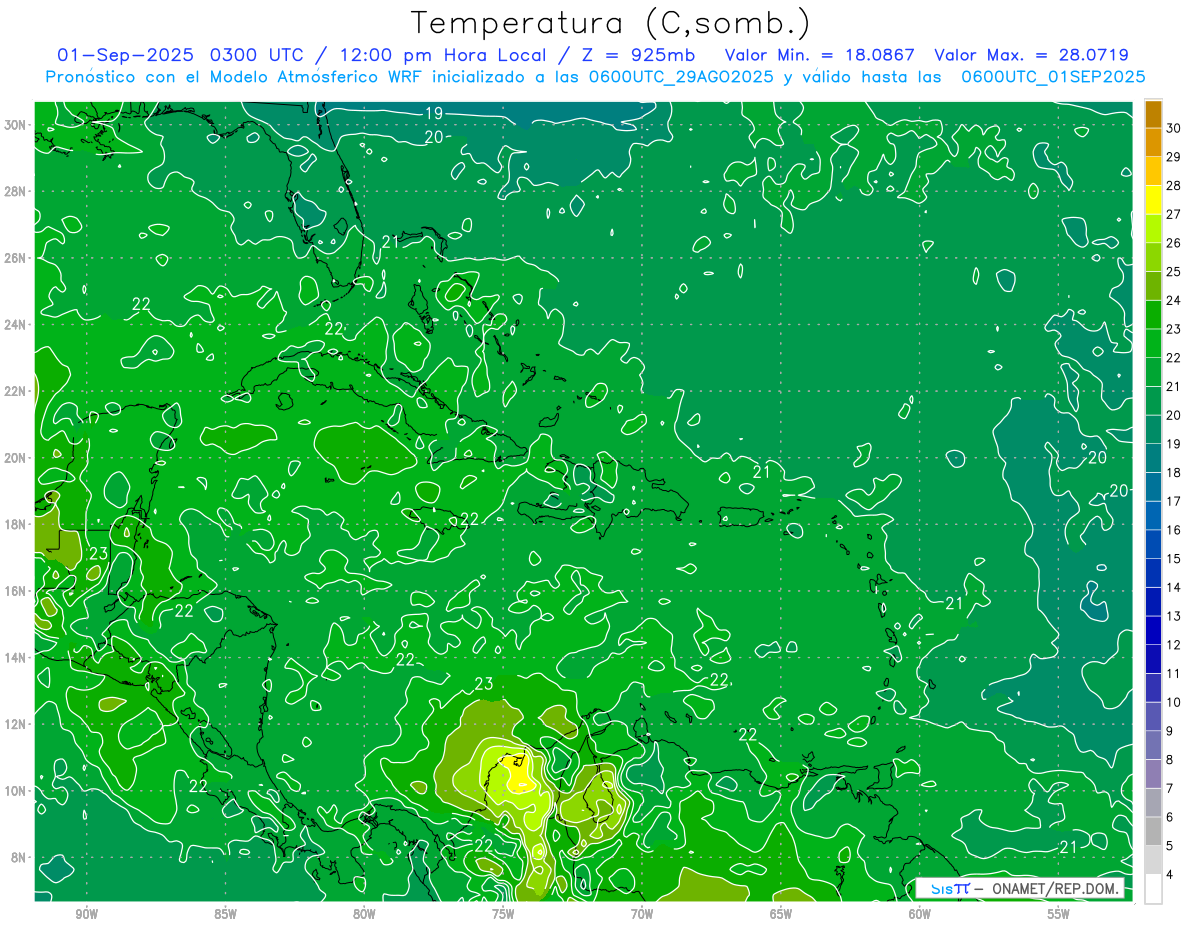This screenshot has width=1200, height=927.
Task: Click the '75W' longitude axis label
Action: 503,914
